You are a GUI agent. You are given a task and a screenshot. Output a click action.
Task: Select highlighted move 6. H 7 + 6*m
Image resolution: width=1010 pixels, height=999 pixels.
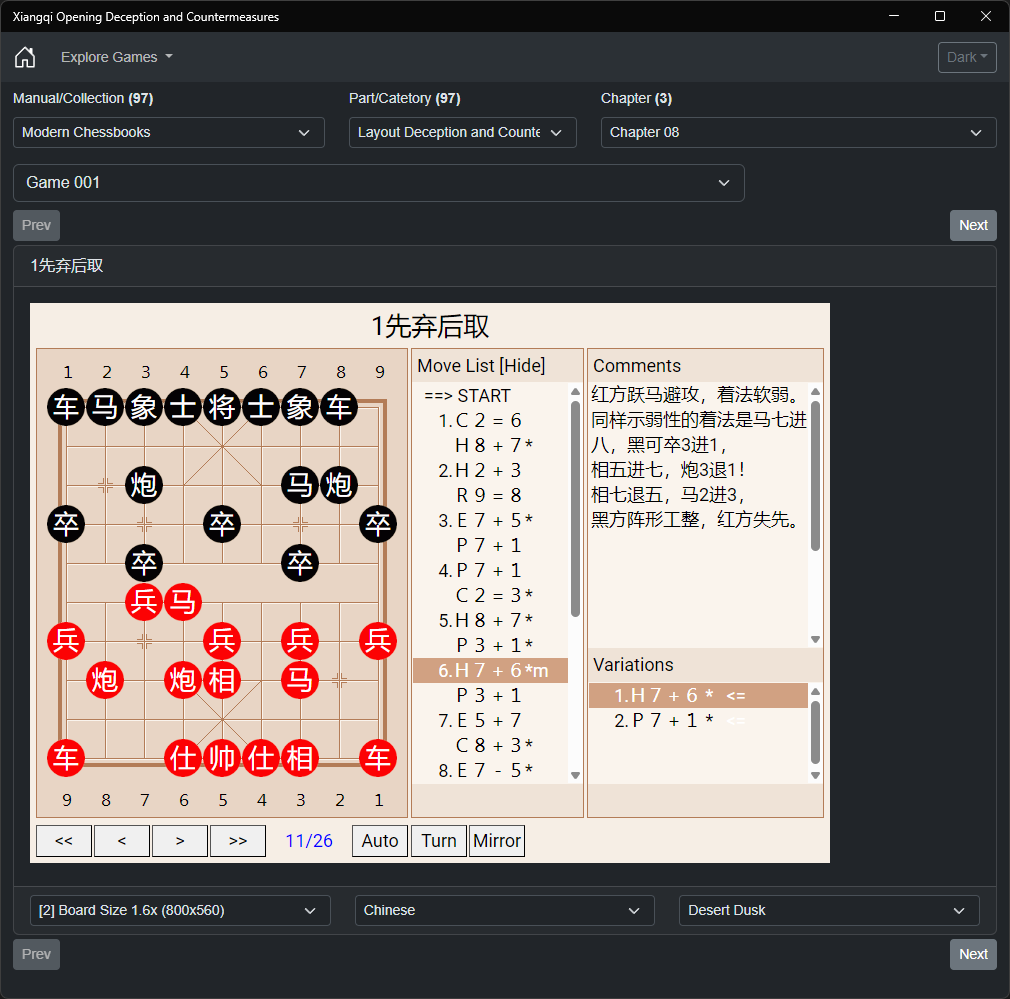click(490, 671)
